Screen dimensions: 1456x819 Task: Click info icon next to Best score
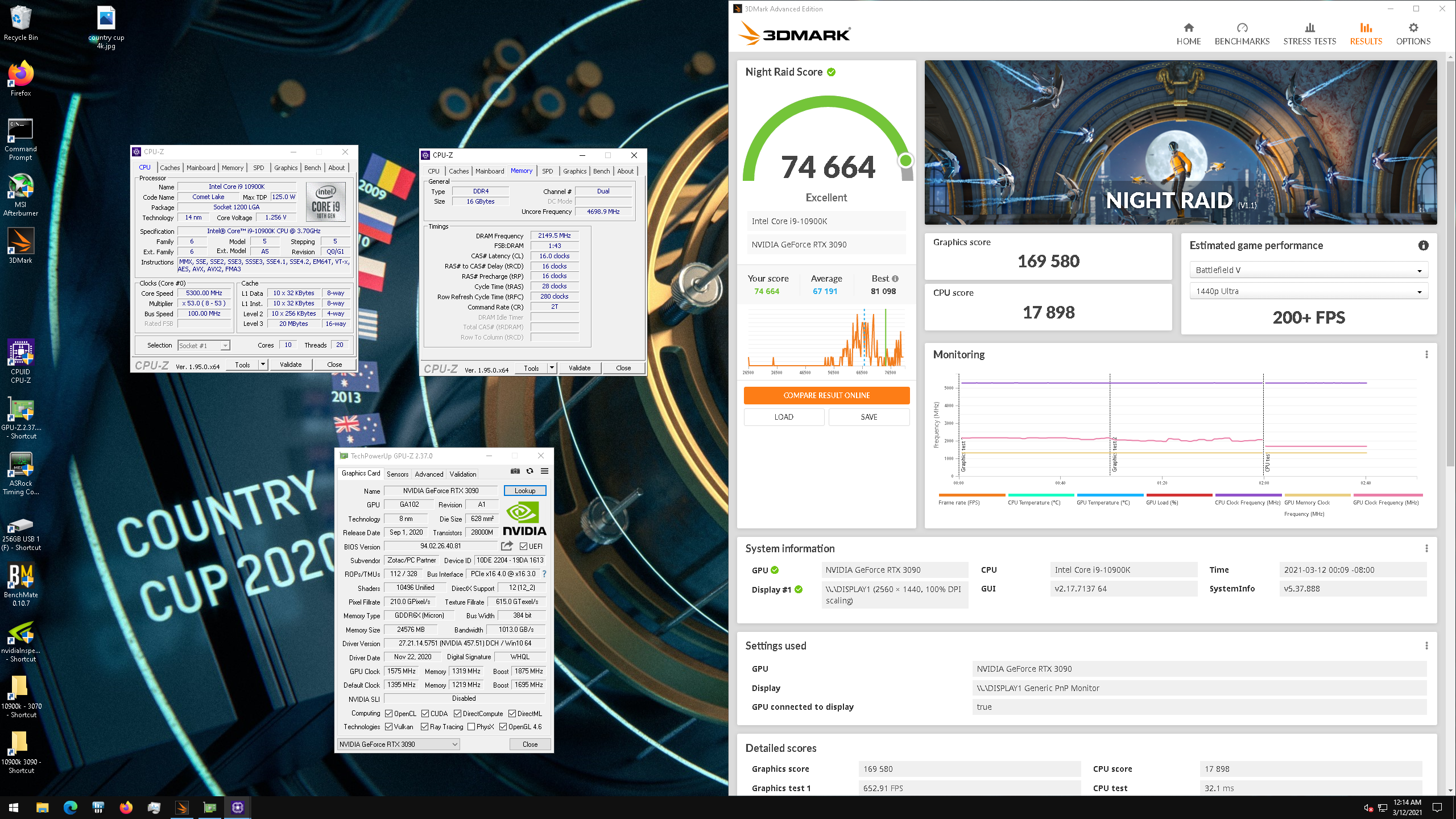[x=895, y=279]
